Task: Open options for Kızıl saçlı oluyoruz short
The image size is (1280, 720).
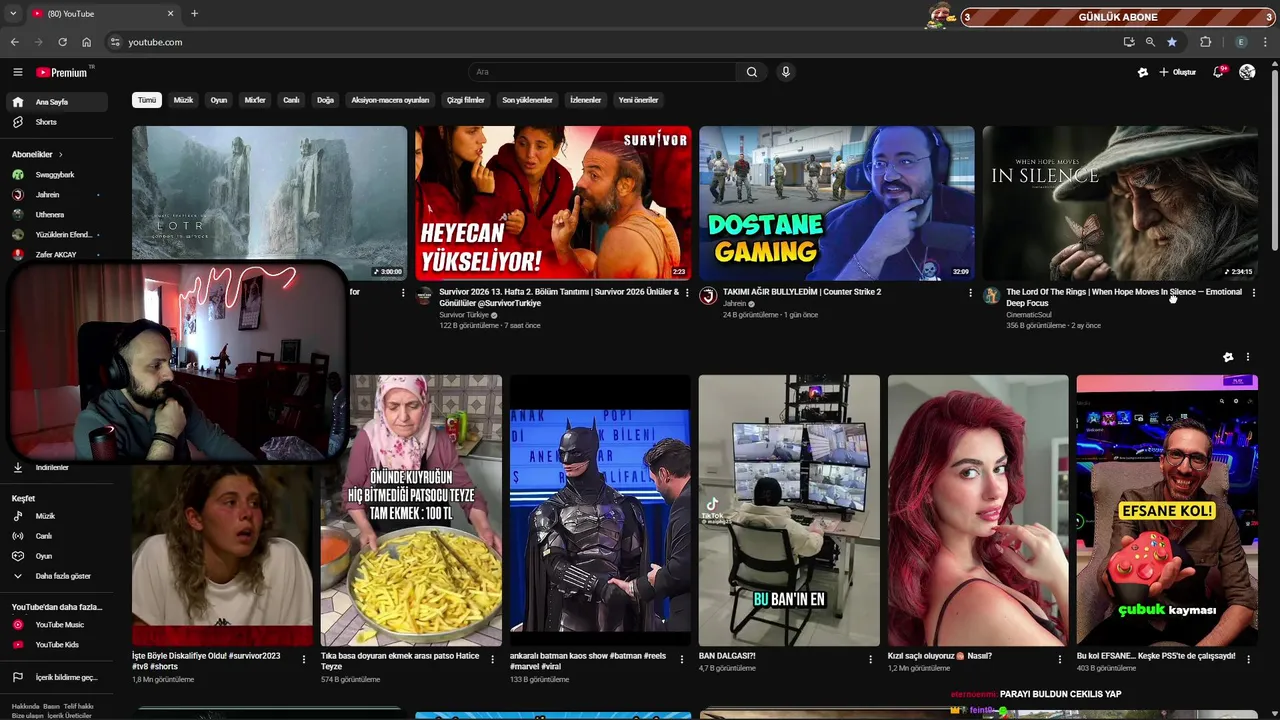Action: [1060, 659]
